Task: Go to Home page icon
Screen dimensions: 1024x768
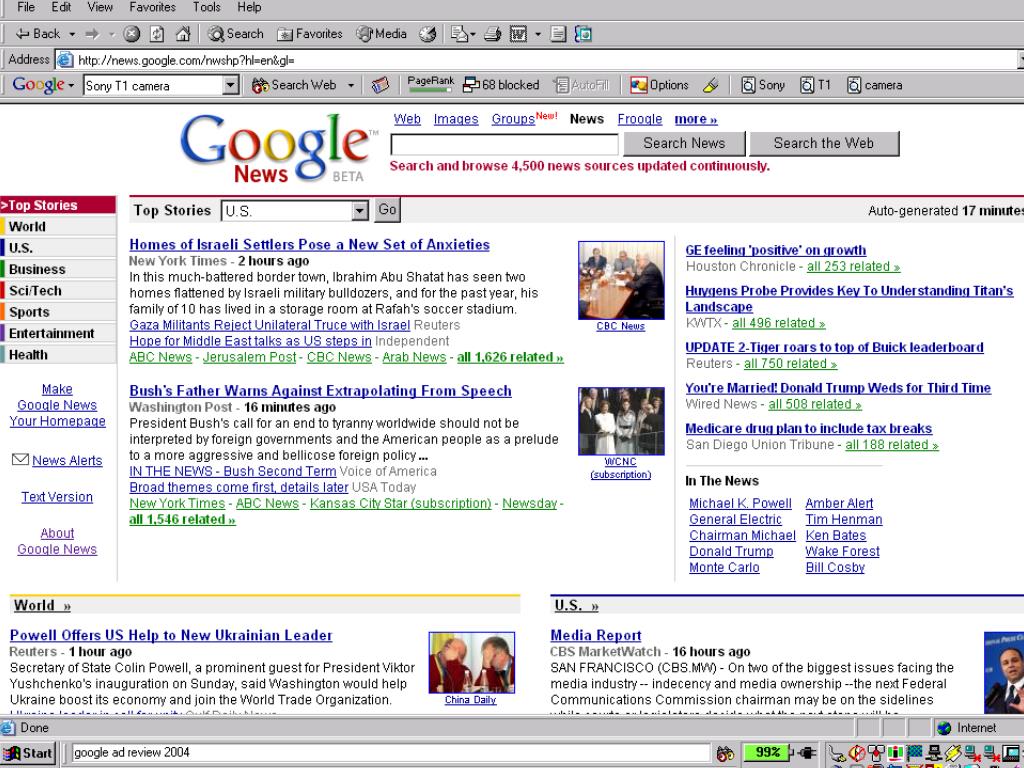Action: 184,34
